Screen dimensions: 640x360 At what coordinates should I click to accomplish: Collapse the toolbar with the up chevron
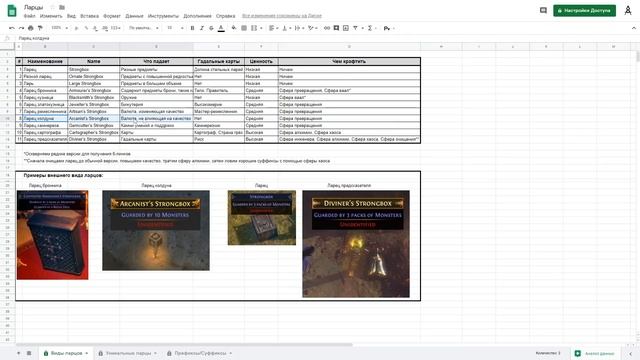point(633,28)
